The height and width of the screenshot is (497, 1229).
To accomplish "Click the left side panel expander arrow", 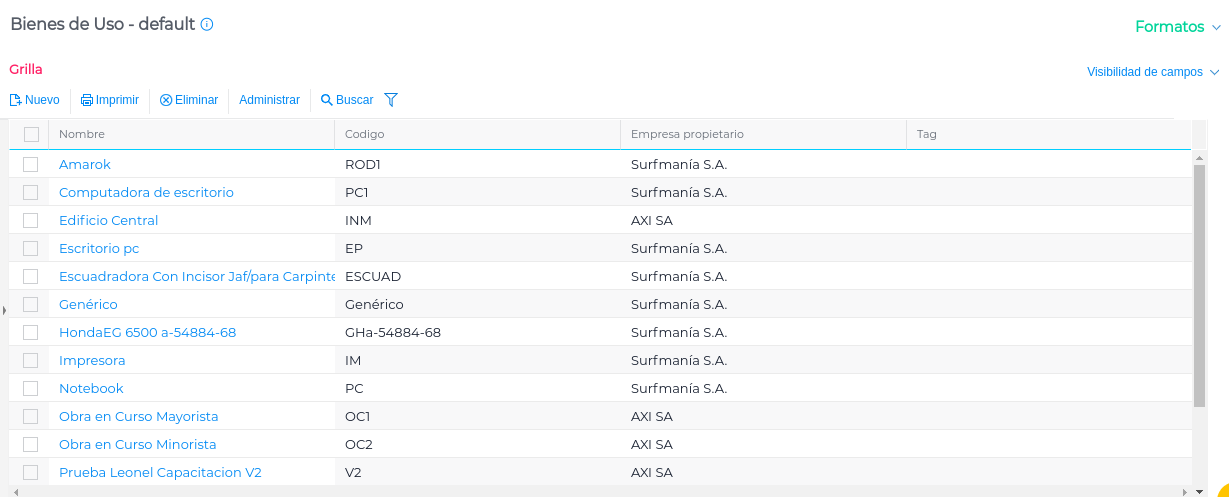I will pos(4,311).
